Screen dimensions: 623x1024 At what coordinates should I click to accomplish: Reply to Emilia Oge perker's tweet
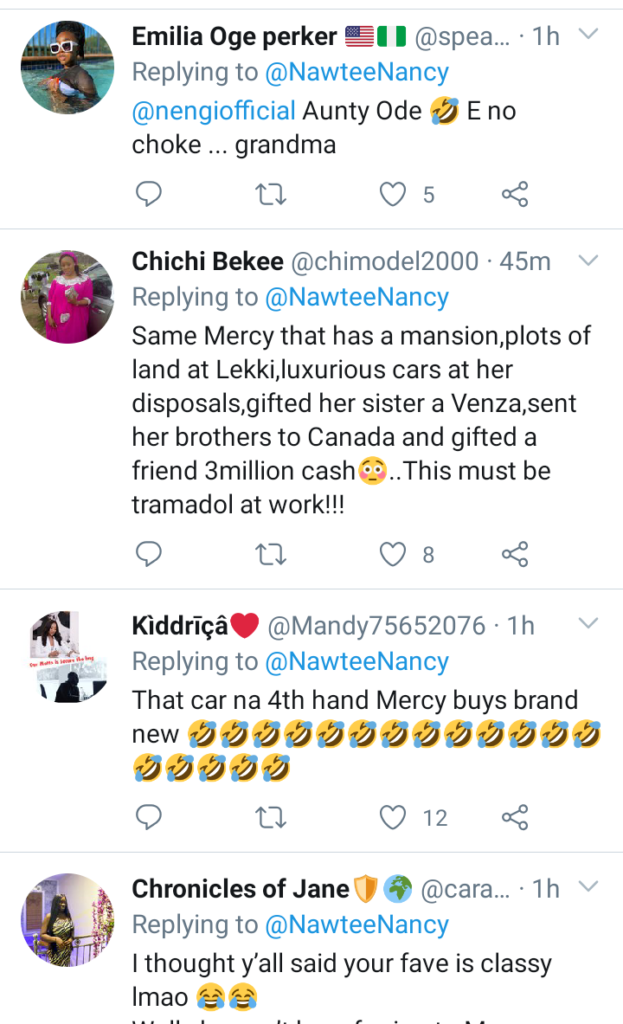pyautogui.click(x=148, y=193)
